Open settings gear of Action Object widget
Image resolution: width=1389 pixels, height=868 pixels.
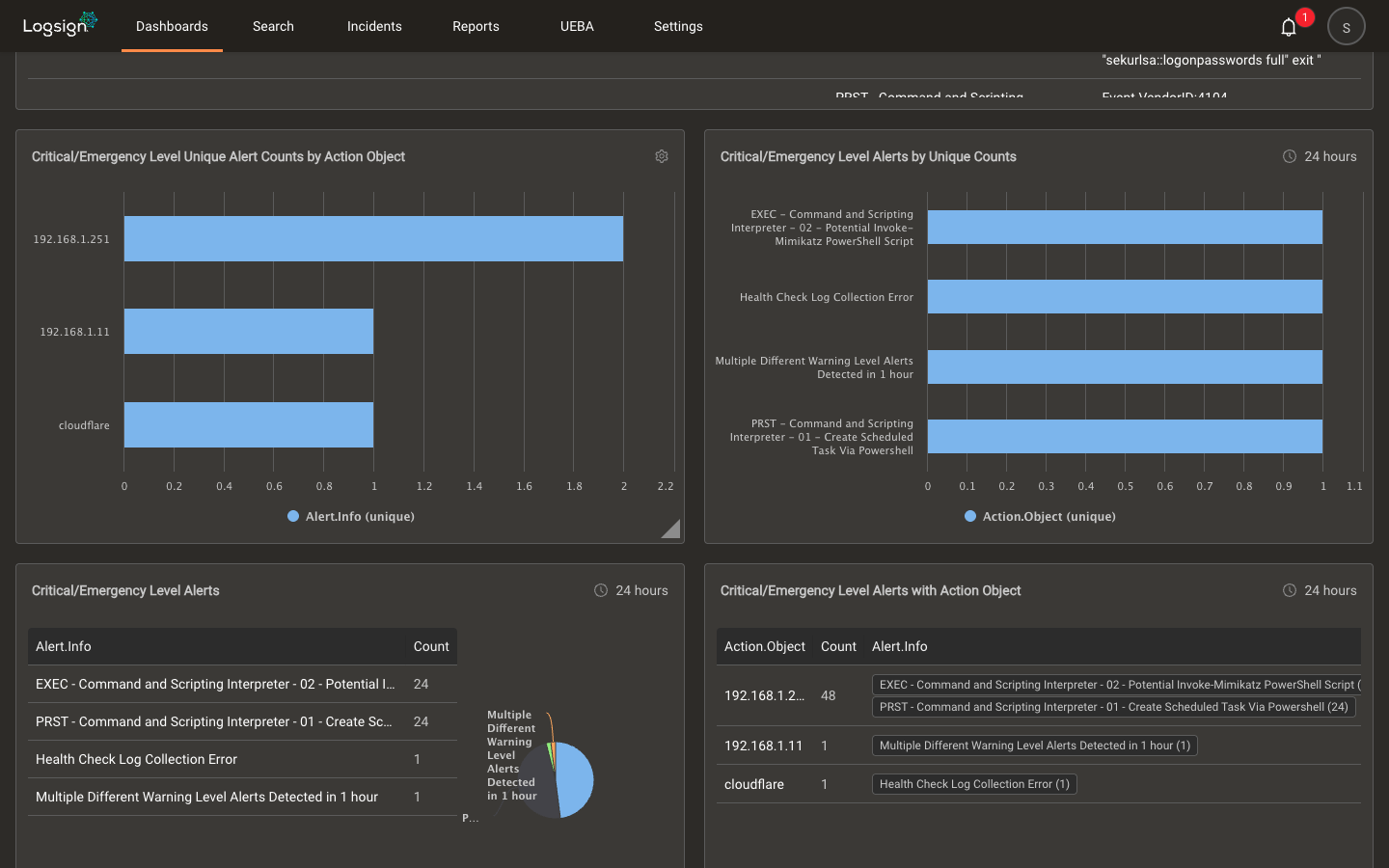pos(662,156)
